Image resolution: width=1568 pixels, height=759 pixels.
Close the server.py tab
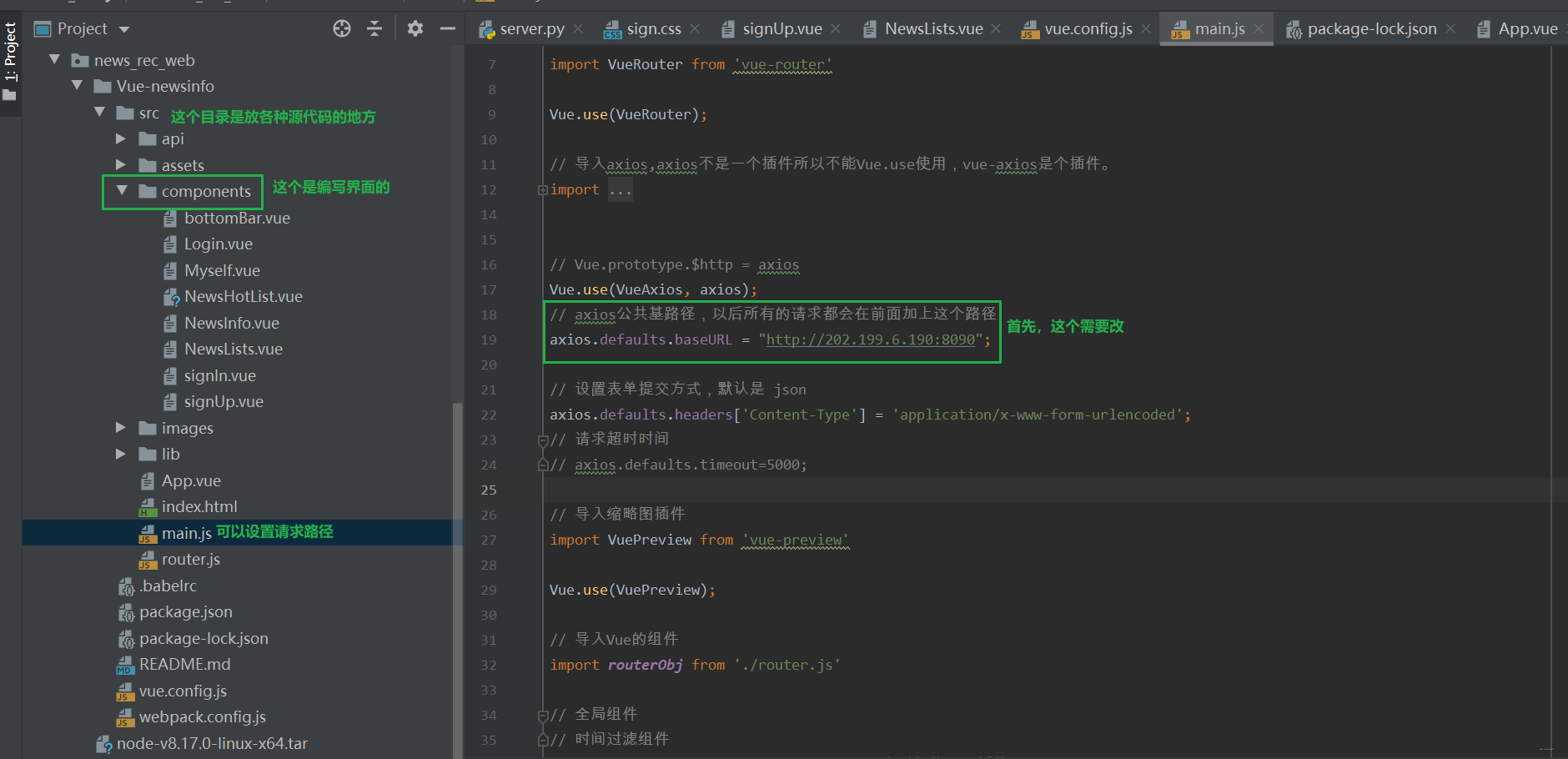(579, 28)
